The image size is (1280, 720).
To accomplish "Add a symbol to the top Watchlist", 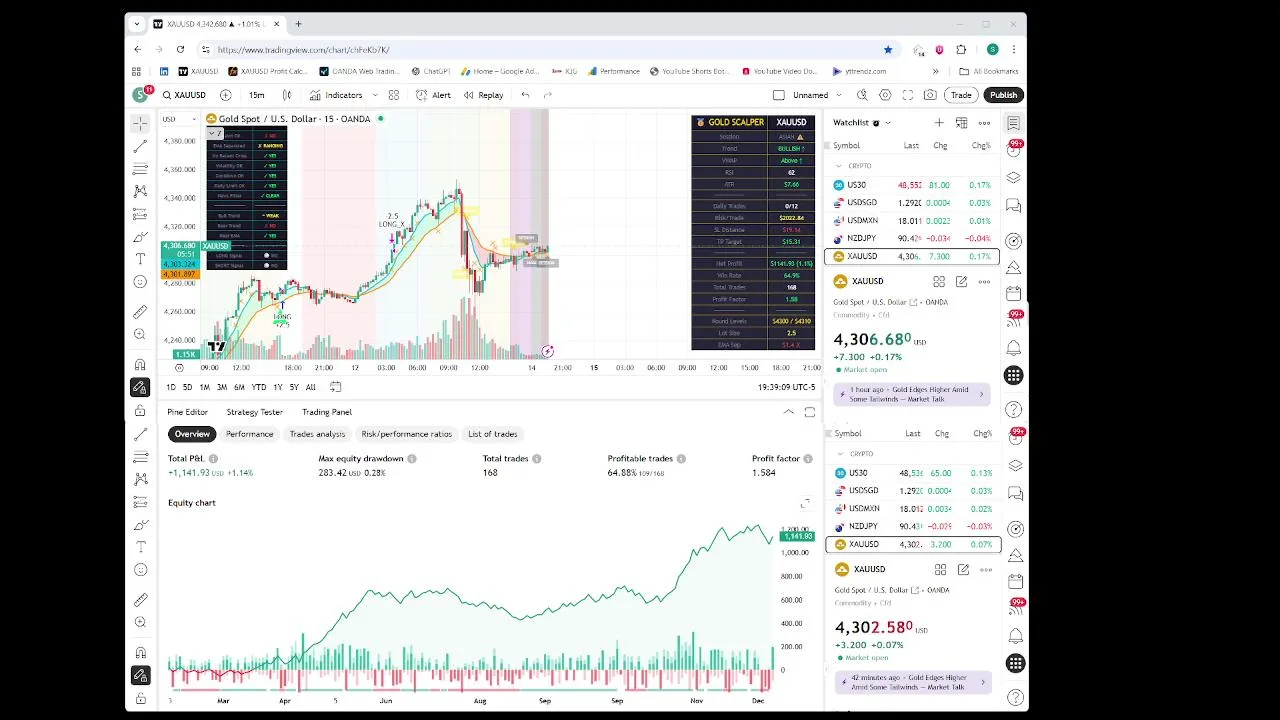I will click(x=939, y=123).
